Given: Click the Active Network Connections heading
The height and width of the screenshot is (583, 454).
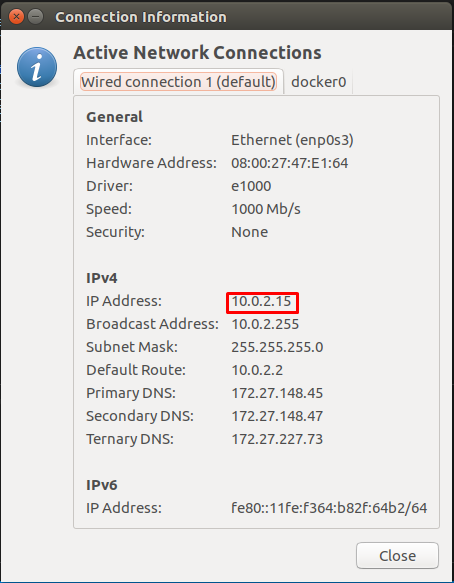Looking at the screenshot, I should click(x=197, y=52).
